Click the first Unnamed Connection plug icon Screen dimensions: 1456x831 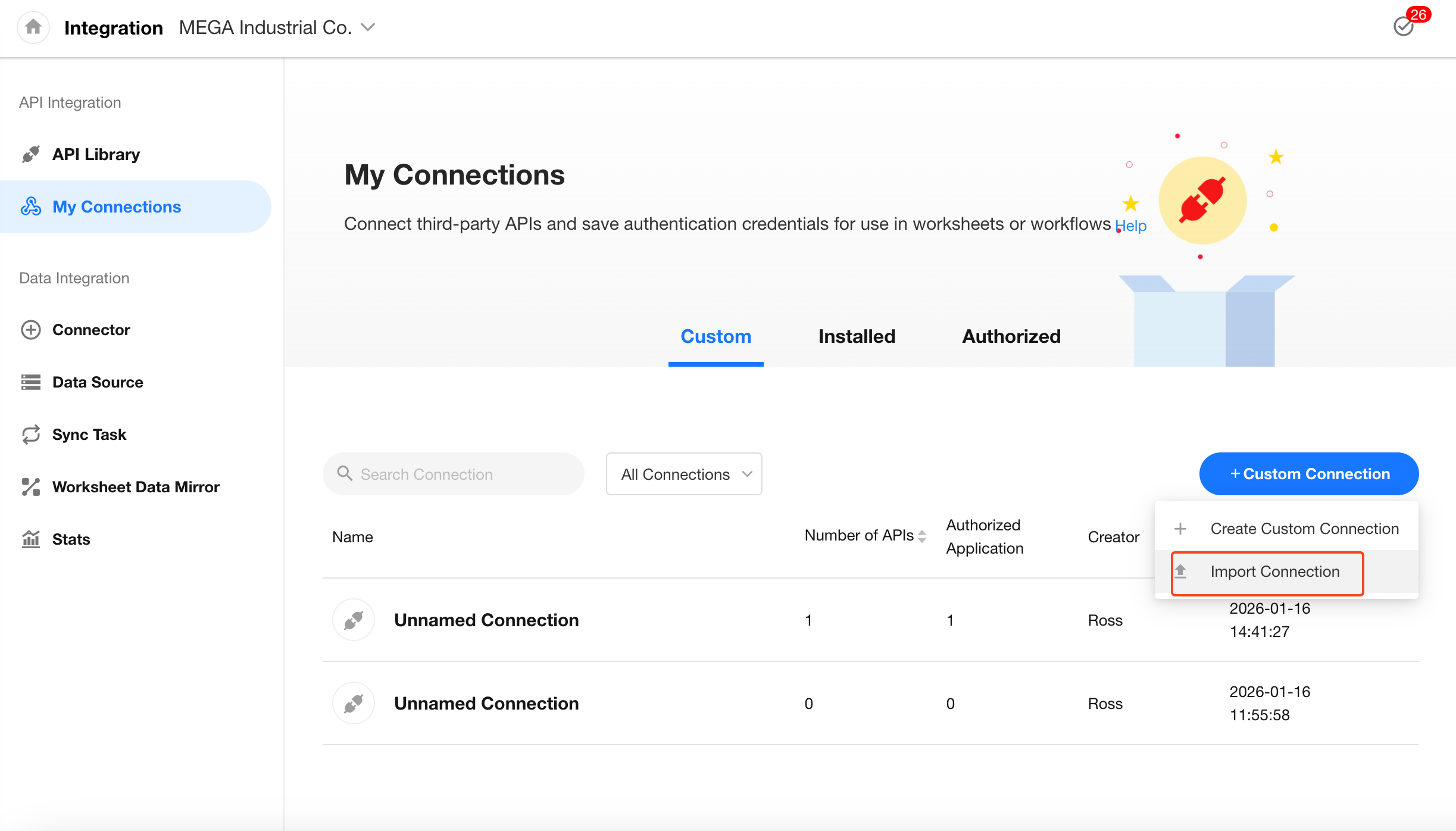(354, 620)
